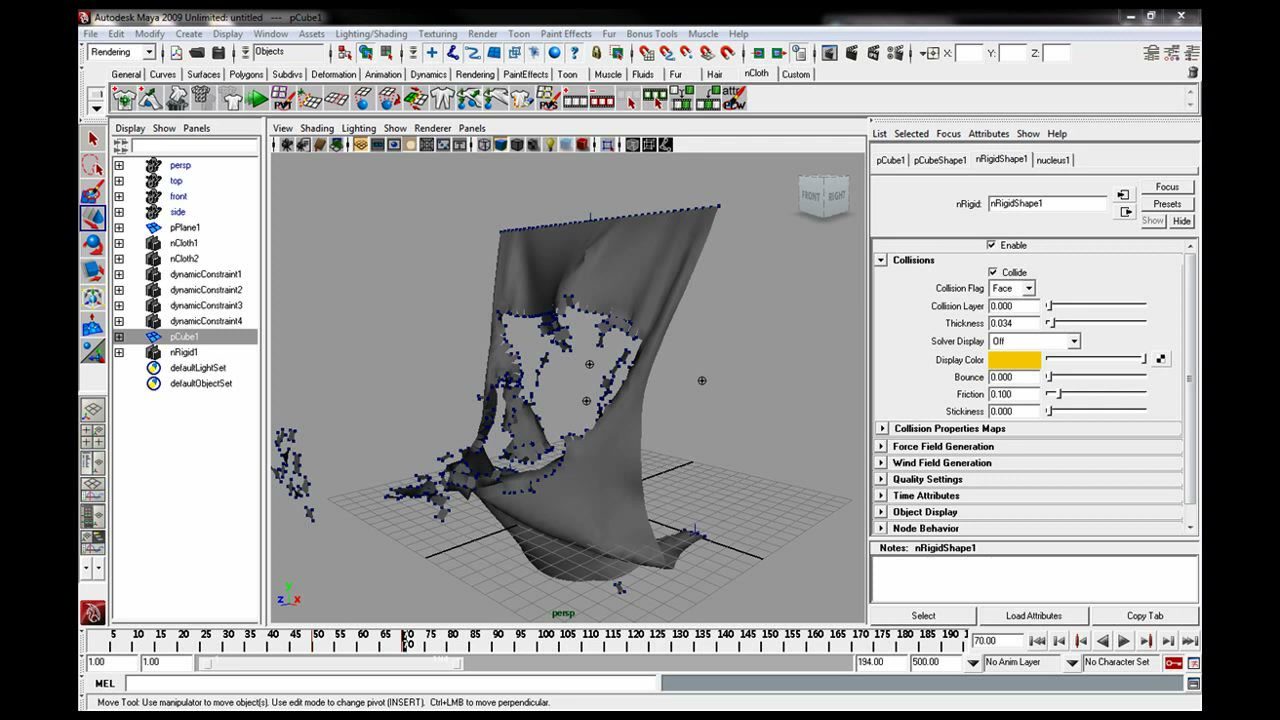Activate the Move tool in toolbox

point(93,218)
